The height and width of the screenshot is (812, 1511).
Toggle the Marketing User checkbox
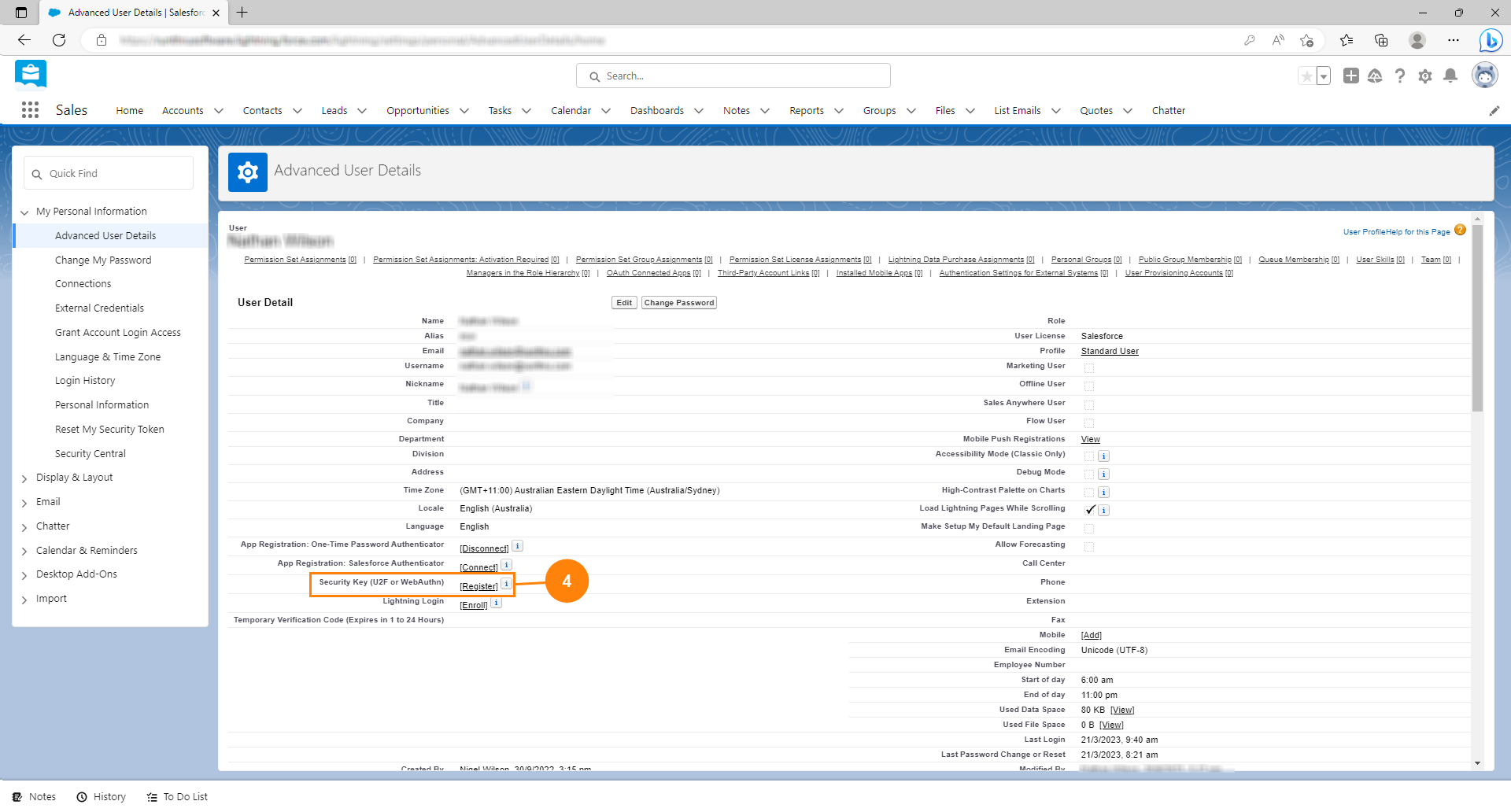tap(1089, 368)
